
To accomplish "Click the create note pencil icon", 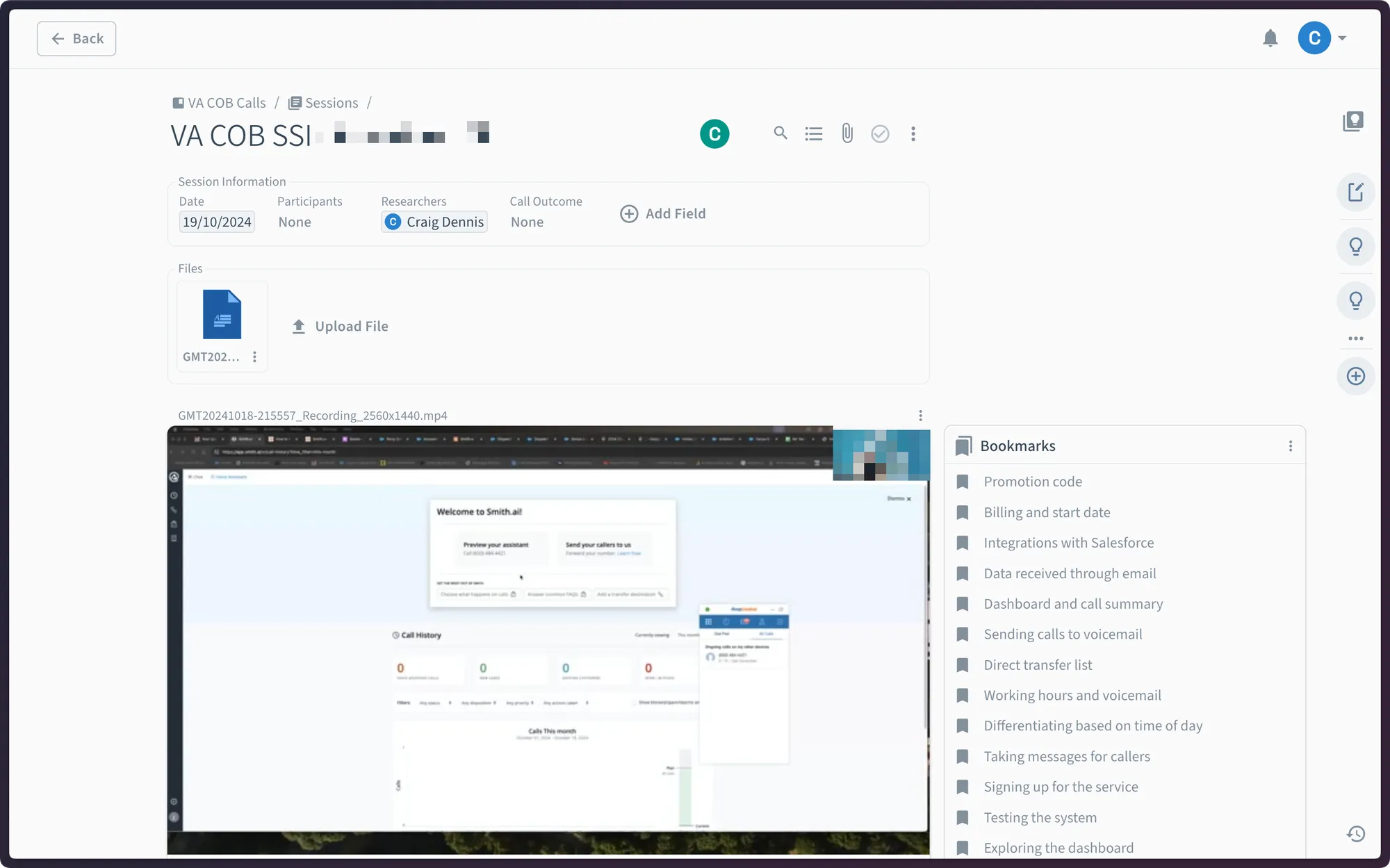I will click(1355, 192).
